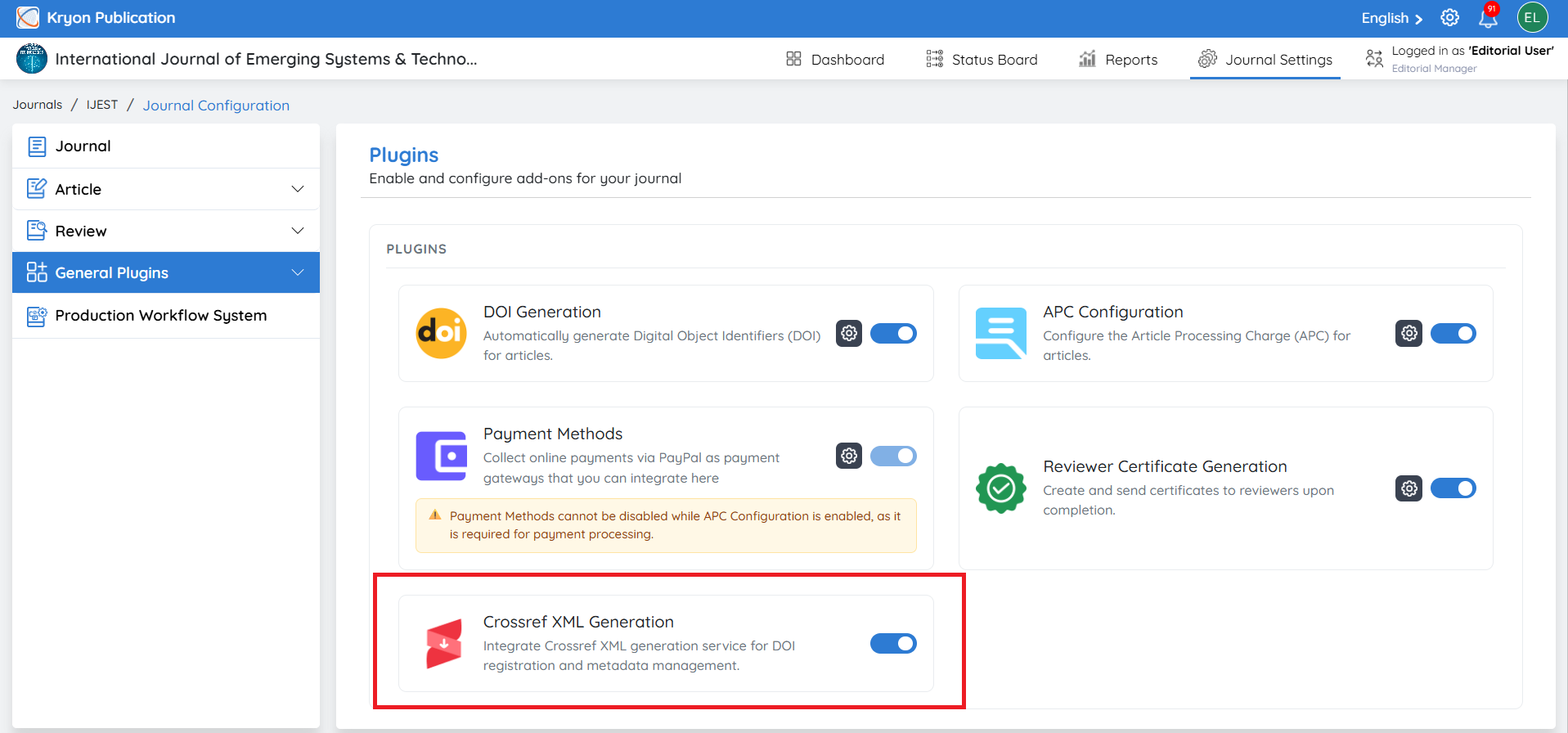This screenshot has width=1568, height=733.
Task: Expand the Review sidebar section chevron
Action: tap(298, 231)
